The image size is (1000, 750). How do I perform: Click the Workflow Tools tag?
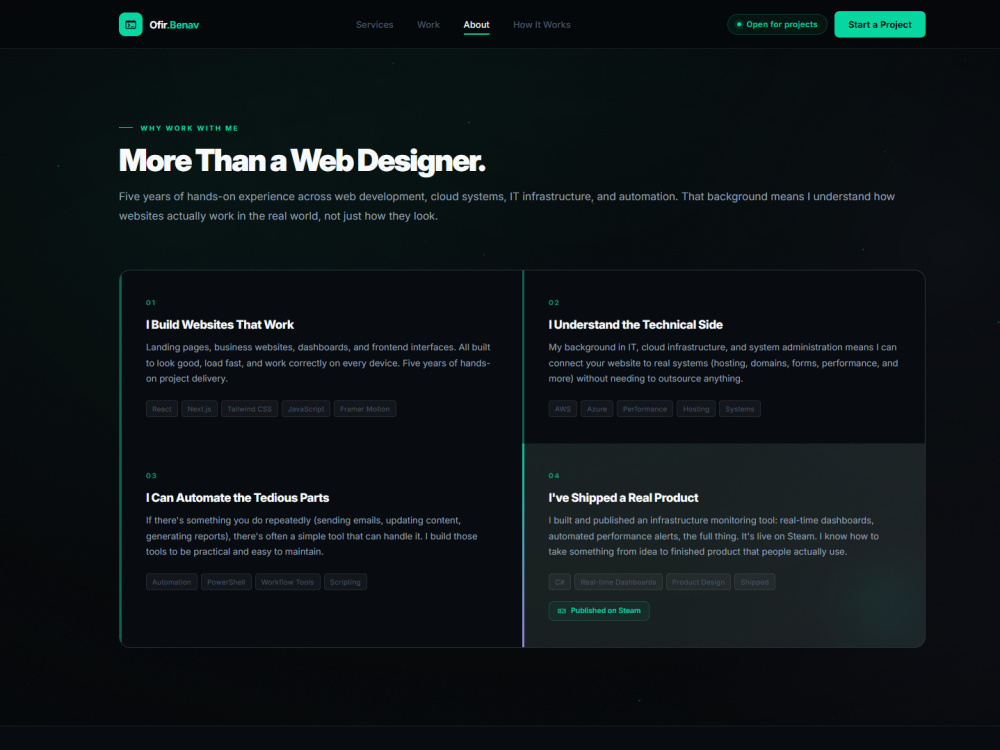coord(288,582)
